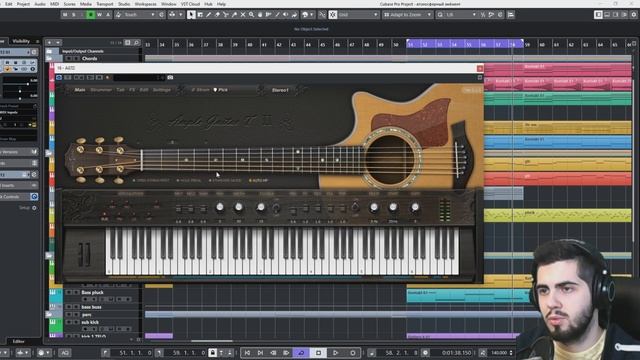640x360 pixels.
Task: Click the AUTO HP label under fretboard
Action: point(259,180)
